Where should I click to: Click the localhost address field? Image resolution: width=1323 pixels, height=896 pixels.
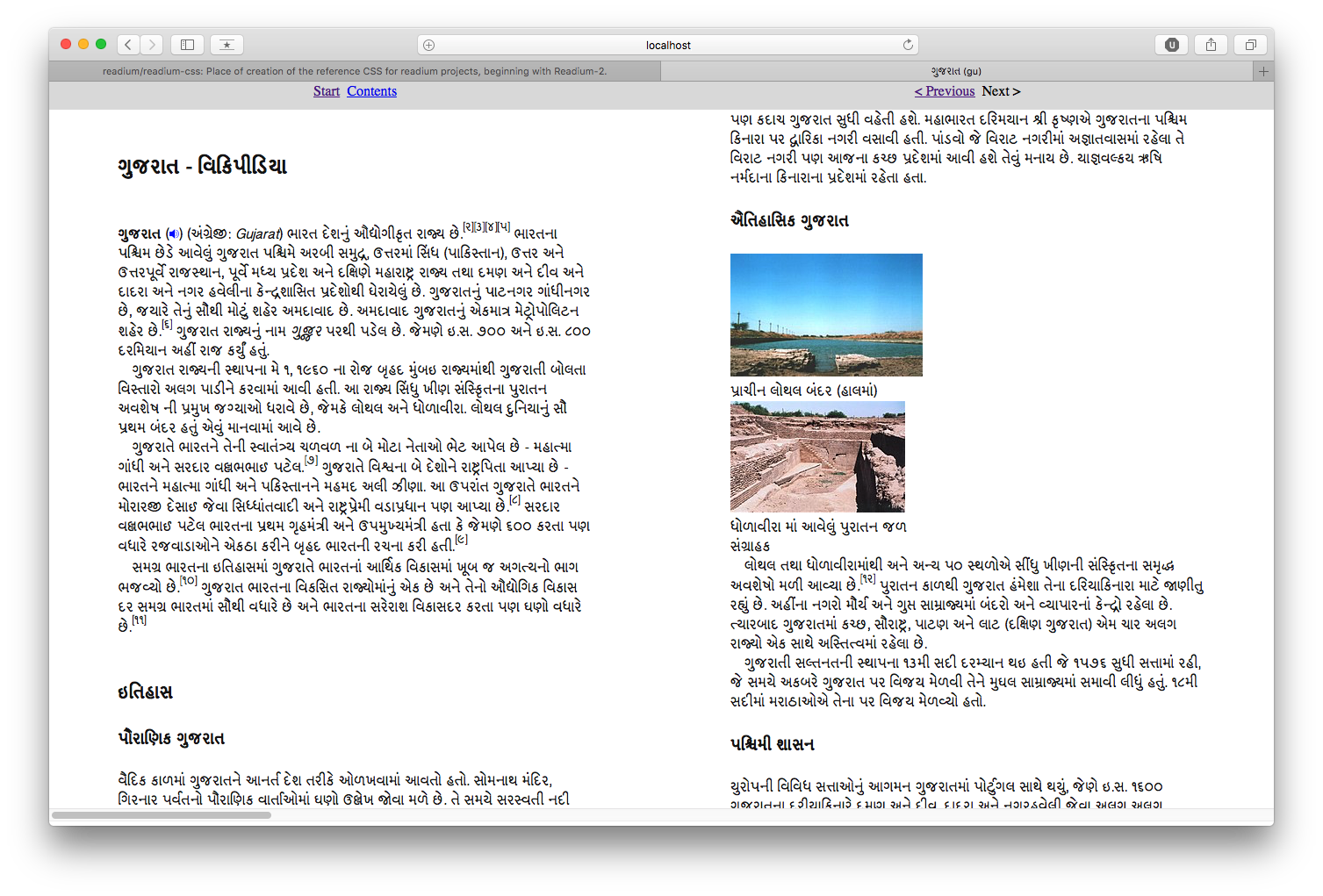pos(667,45)
